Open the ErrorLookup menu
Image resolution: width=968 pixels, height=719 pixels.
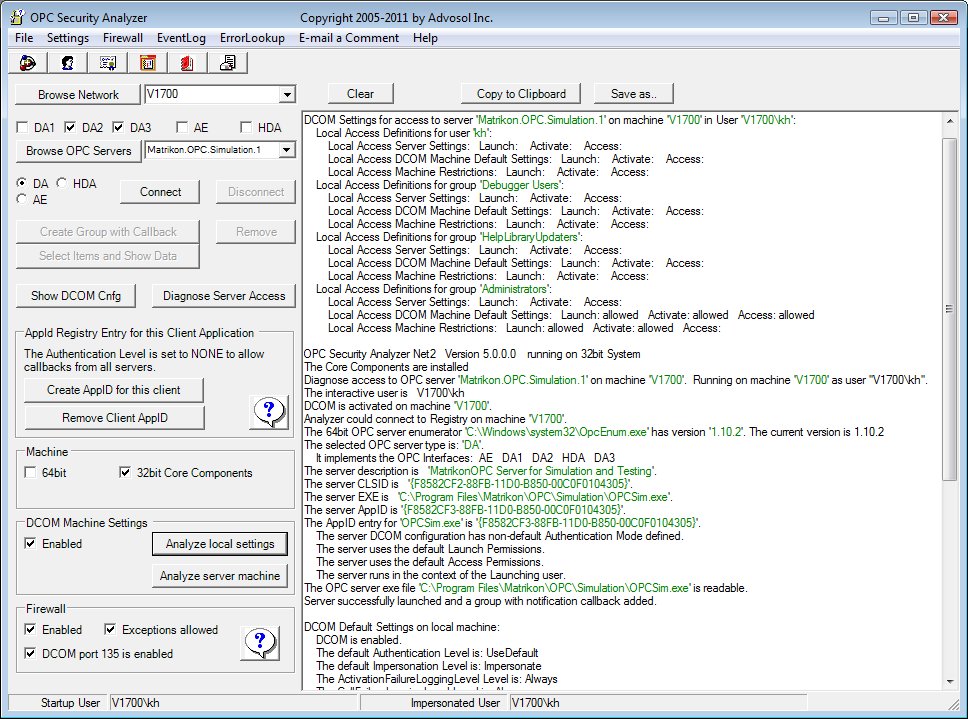pos(254,38)
